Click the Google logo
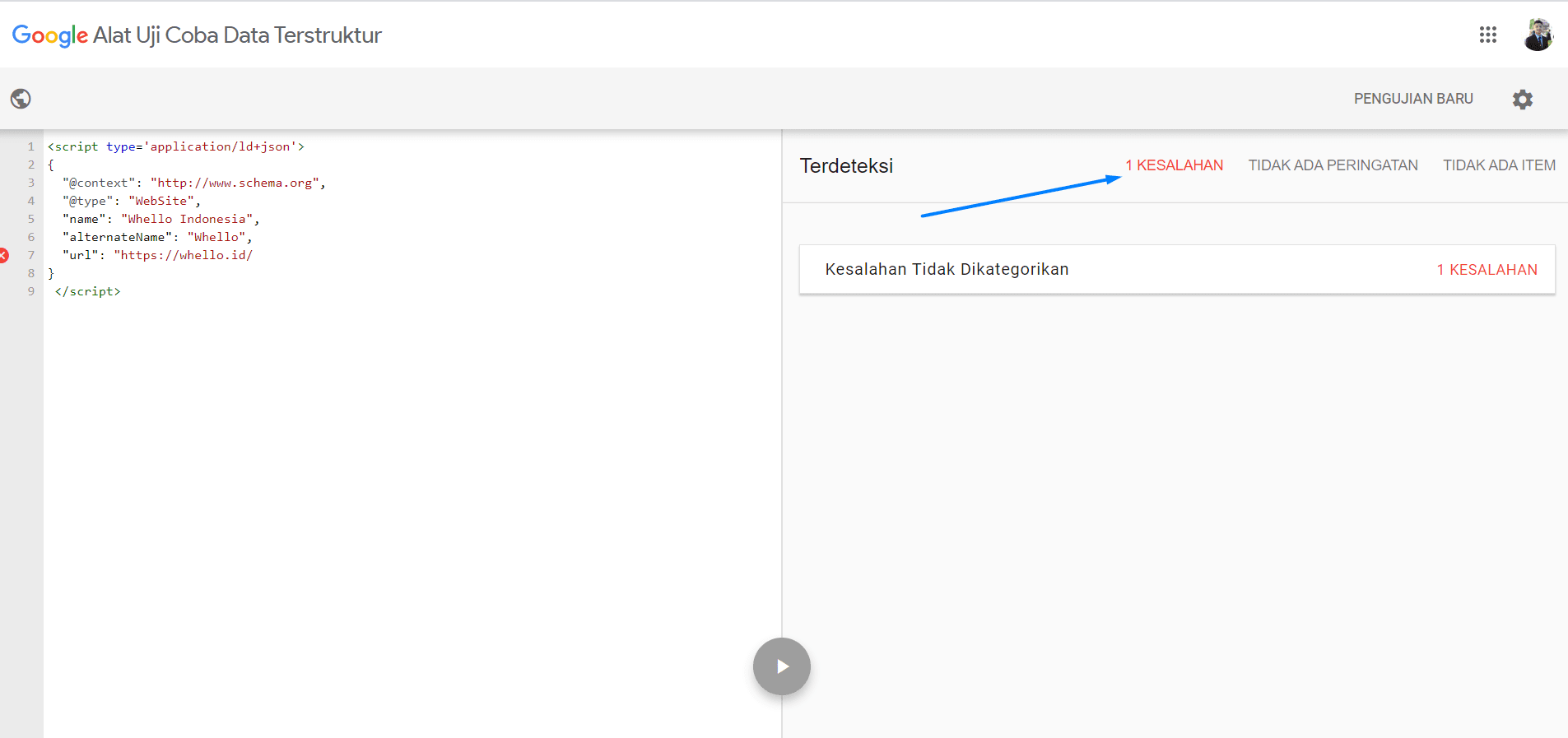Image resolution: width=1568 pixels, height=738 pixels. click(x=49, y=35)
